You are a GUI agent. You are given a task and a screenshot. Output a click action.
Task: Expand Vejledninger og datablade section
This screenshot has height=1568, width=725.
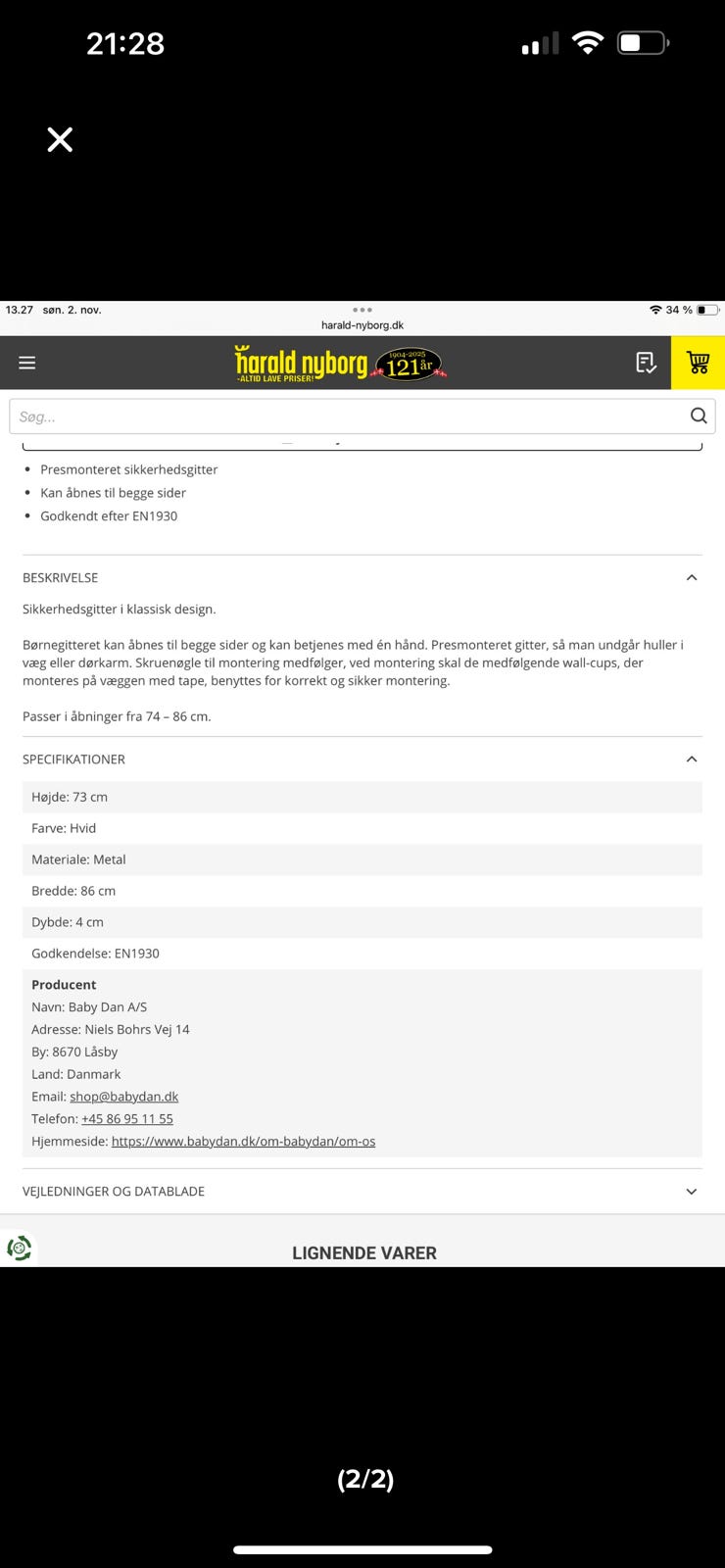[x=692, y=1192]
